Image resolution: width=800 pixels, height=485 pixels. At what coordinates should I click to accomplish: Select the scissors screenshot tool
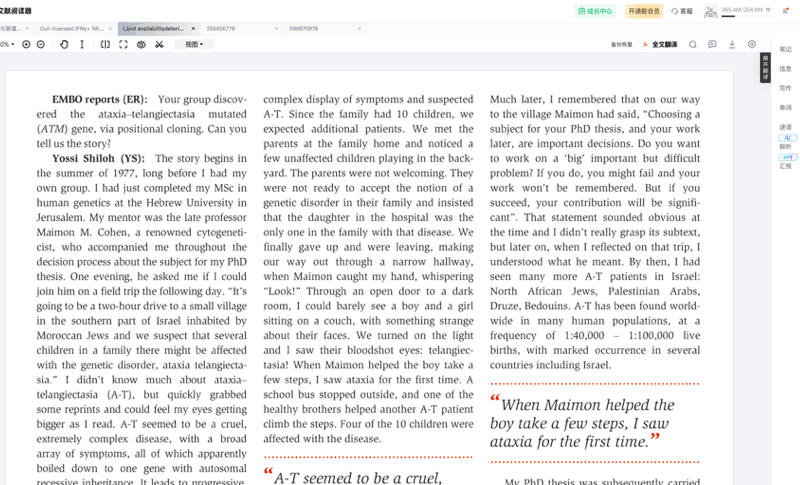click(159, 45)
